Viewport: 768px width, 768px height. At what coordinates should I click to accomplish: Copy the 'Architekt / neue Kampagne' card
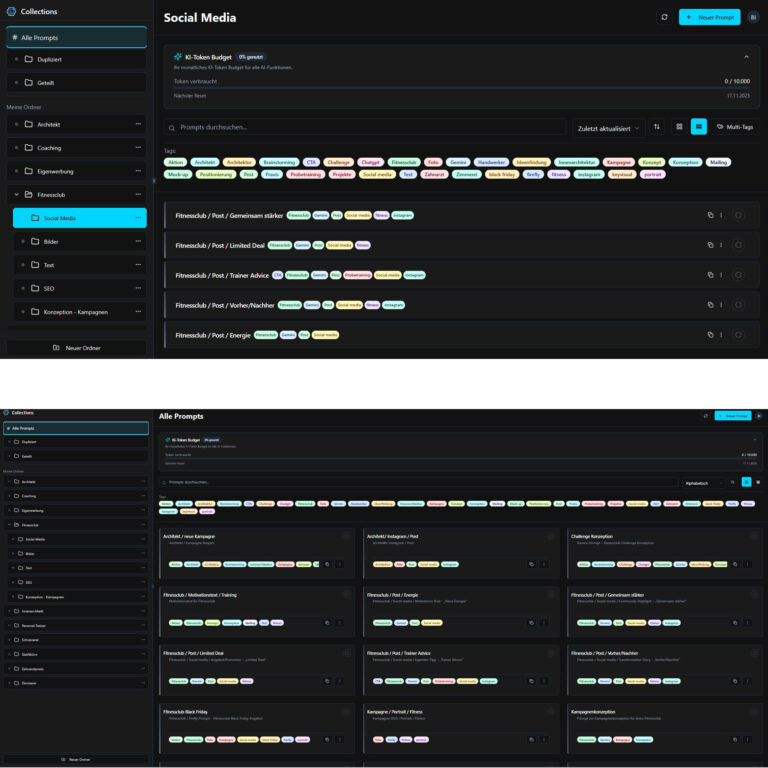[x=327, y=564]
